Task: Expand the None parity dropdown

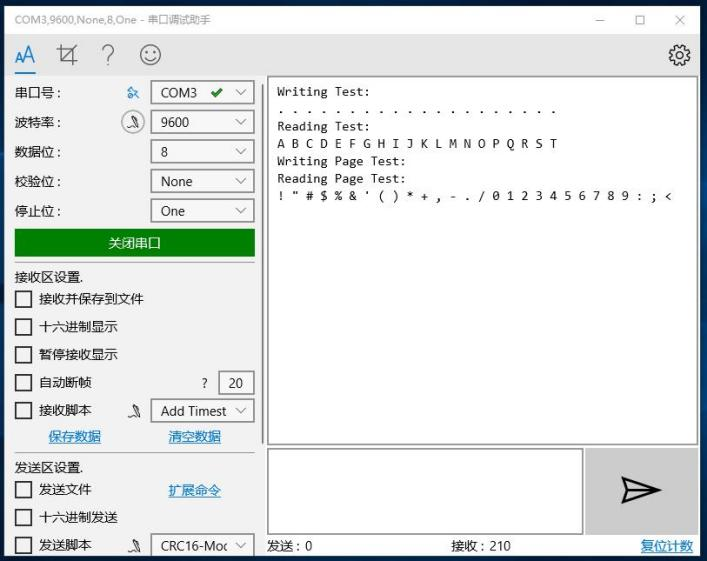Action: click(202, 182)
